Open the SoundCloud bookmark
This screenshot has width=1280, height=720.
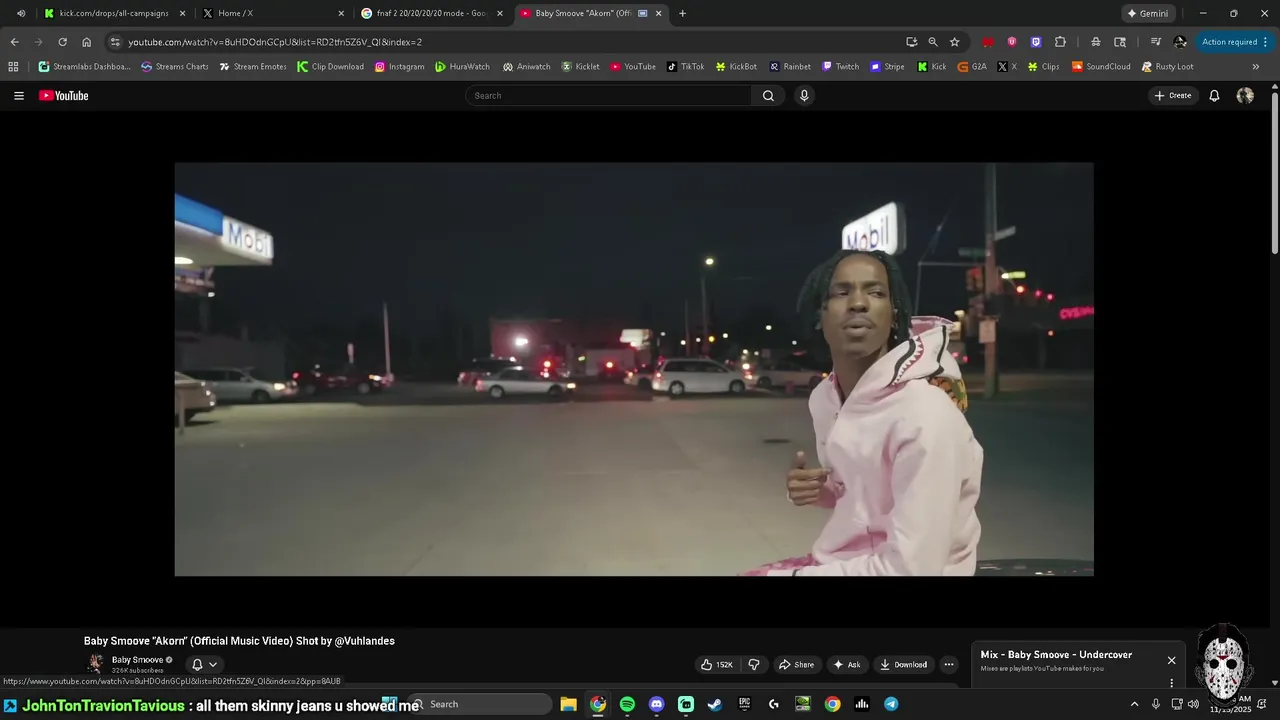coord(1101,67)
